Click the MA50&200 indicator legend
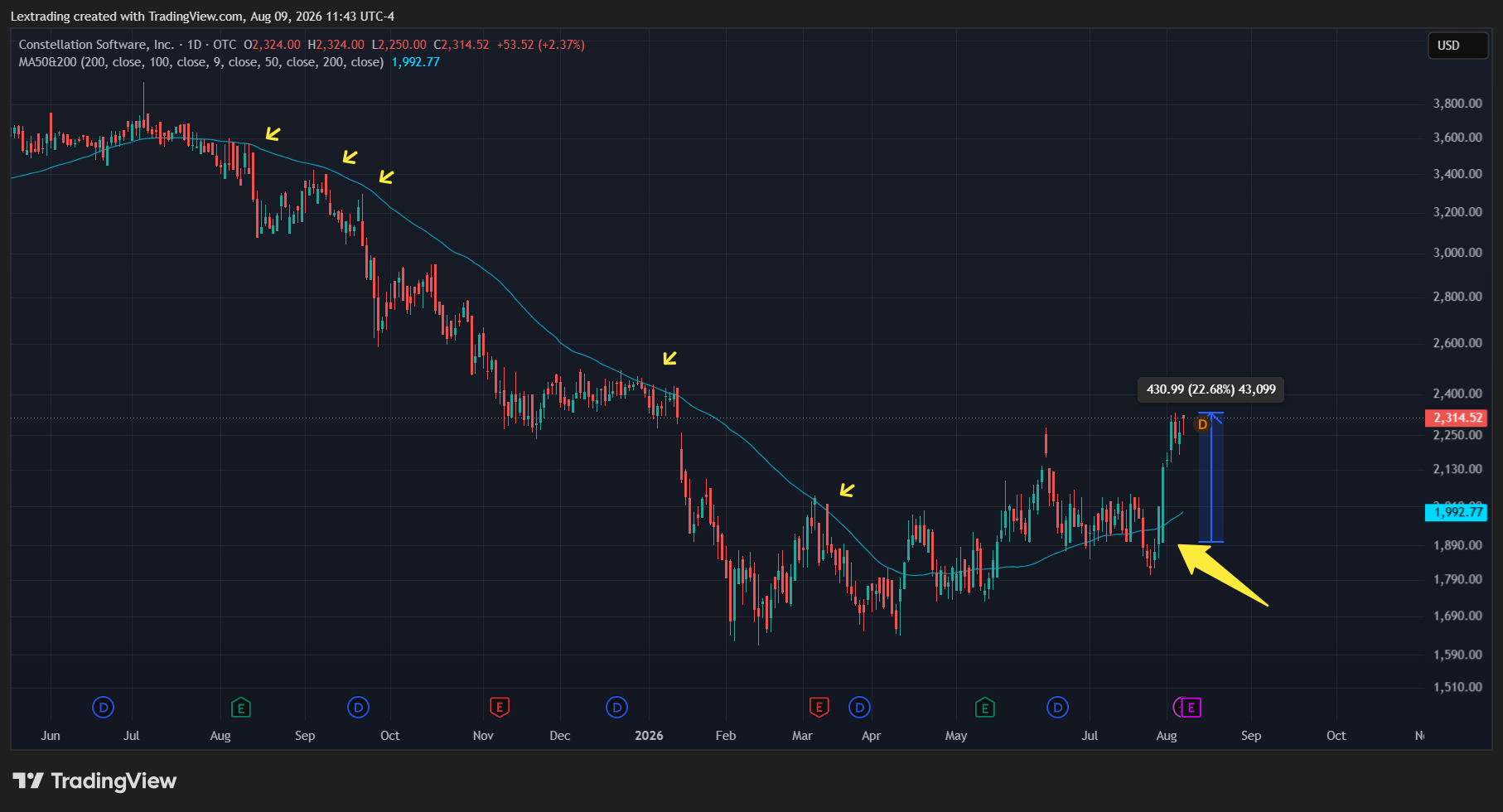Screen dimensions: 1503x812 click(x=201, y=62)
